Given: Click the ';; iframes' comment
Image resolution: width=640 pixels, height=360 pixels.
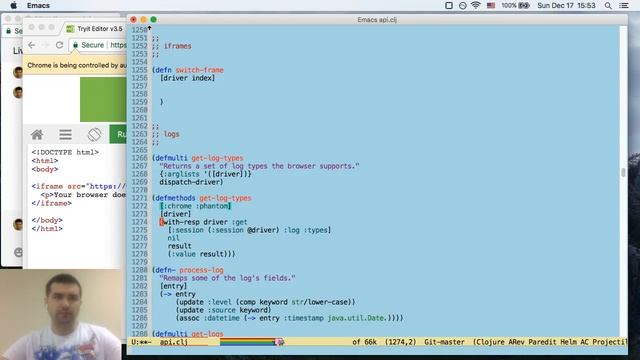Looking at the screenshot, I should [171, 46].
